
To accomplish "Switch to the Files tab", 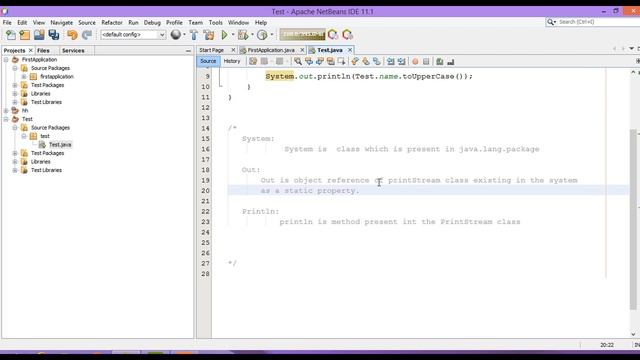I will click(x=43, y=51).
